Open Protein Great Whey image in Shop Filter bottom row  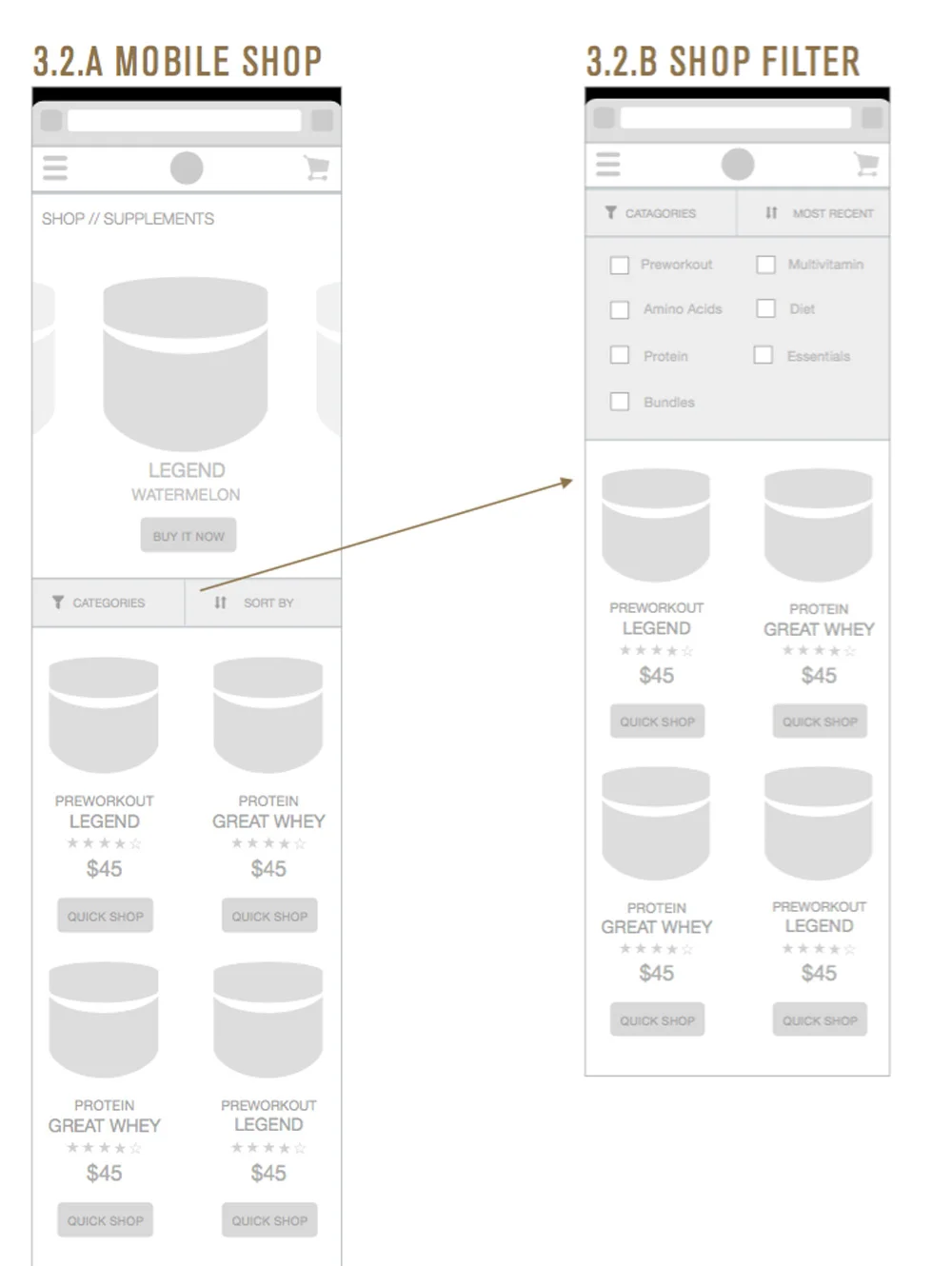[x=656, y=824]
